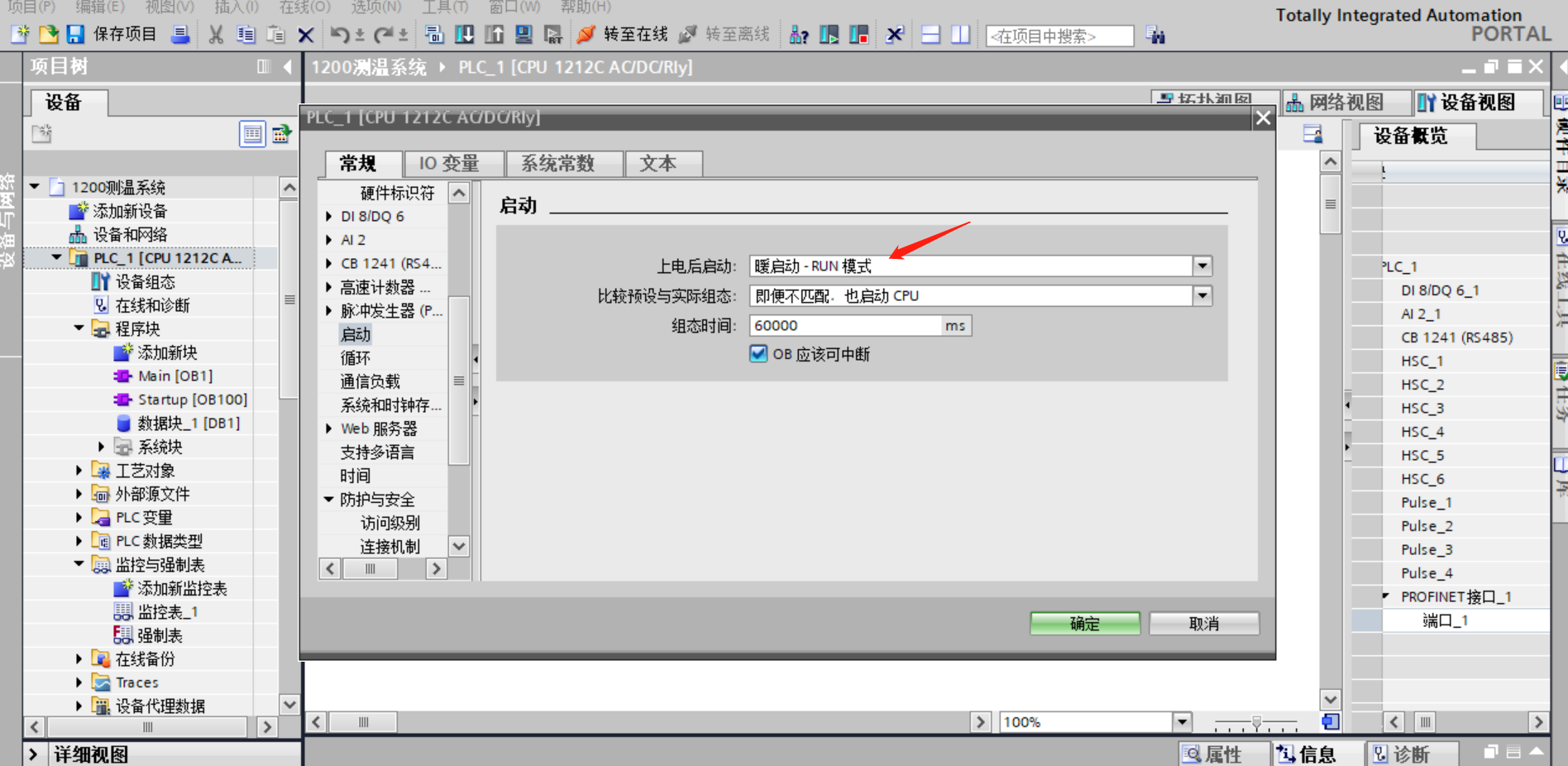Click the delete X icon in toolbar
The image size is (1568, 766).
tap(305, 35)
